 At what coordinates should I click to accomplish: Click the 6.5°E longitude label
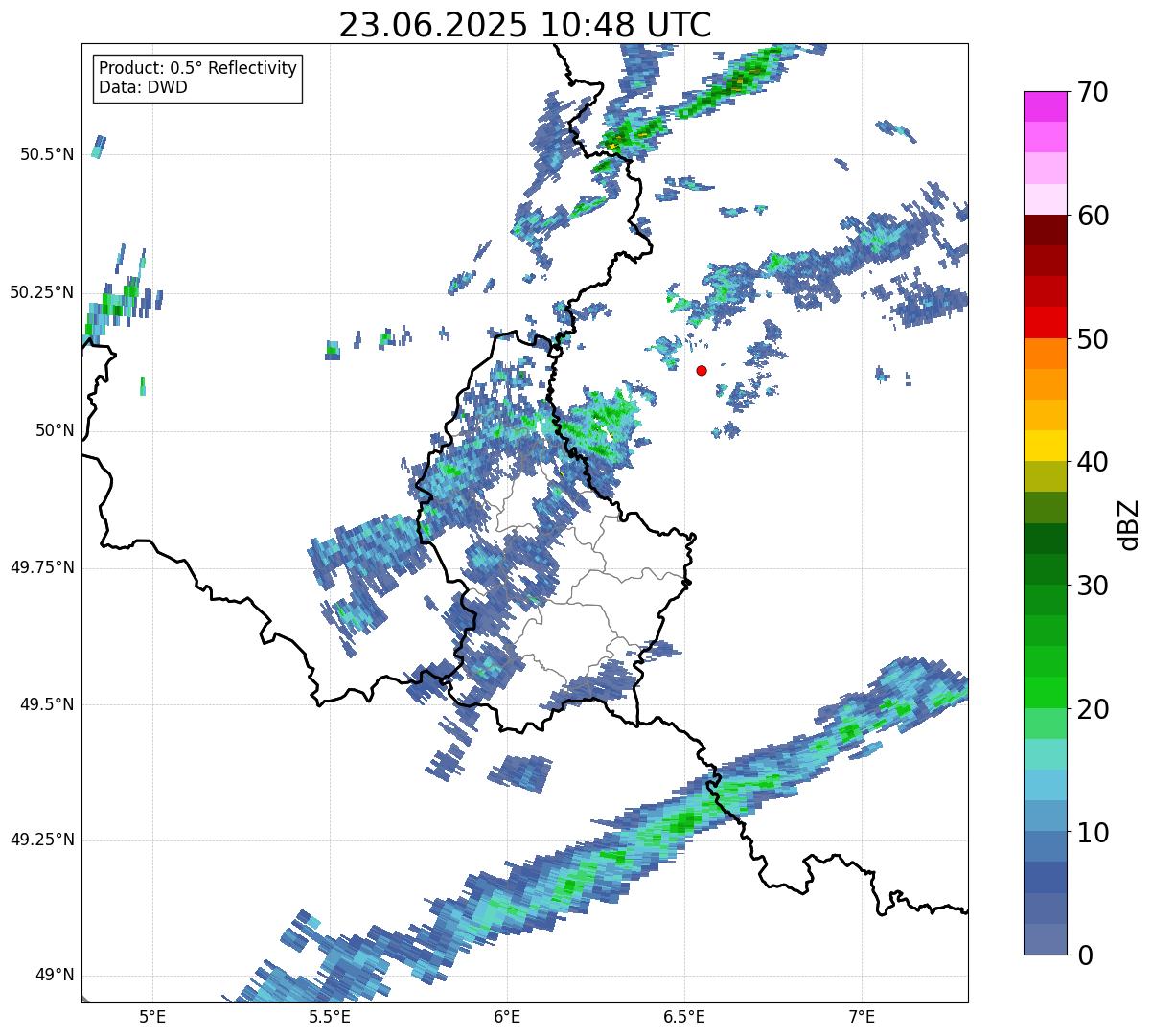pos(684,1016)
